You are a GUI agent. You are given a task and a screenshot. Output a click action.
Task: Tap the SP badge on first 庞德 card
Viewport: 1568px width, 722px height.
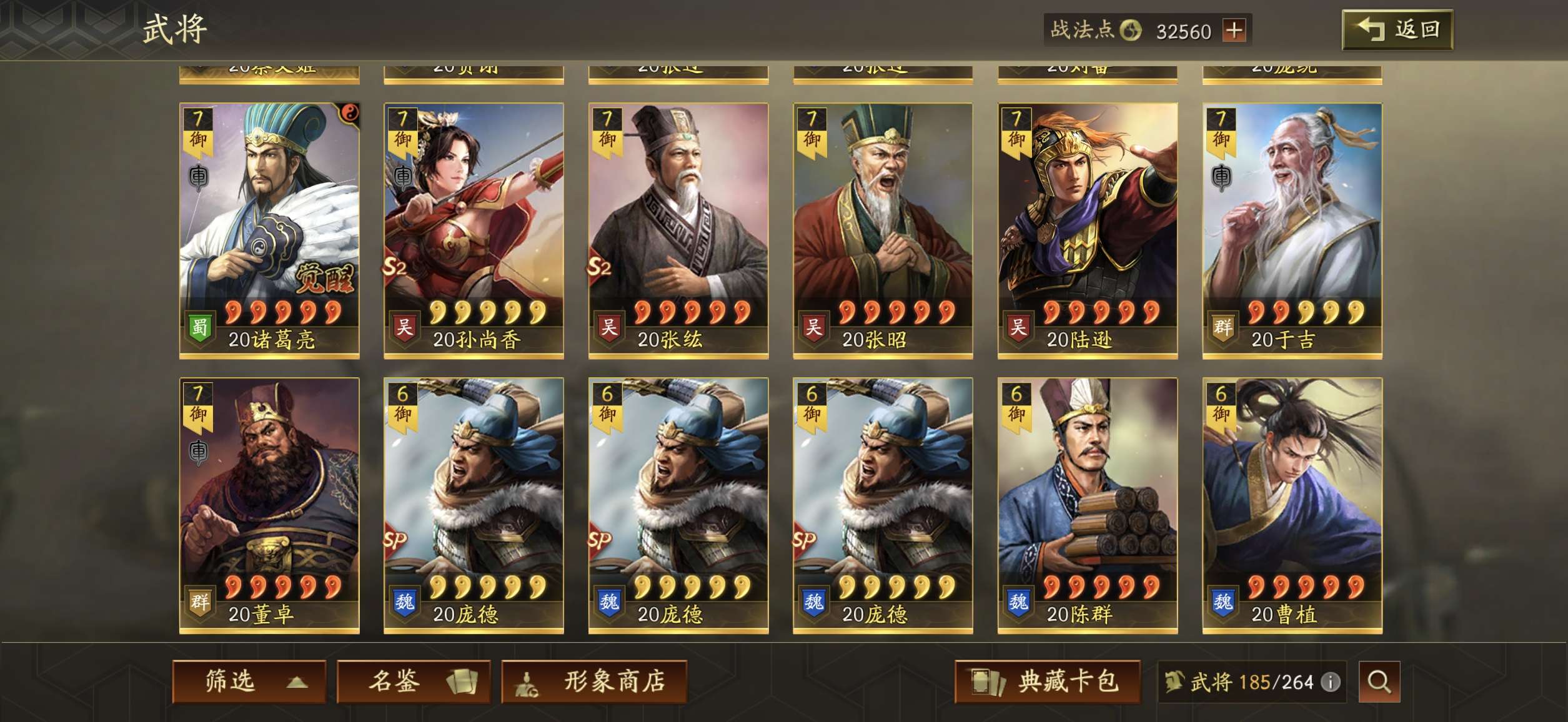pyautogui.click(x=395, y=540)
